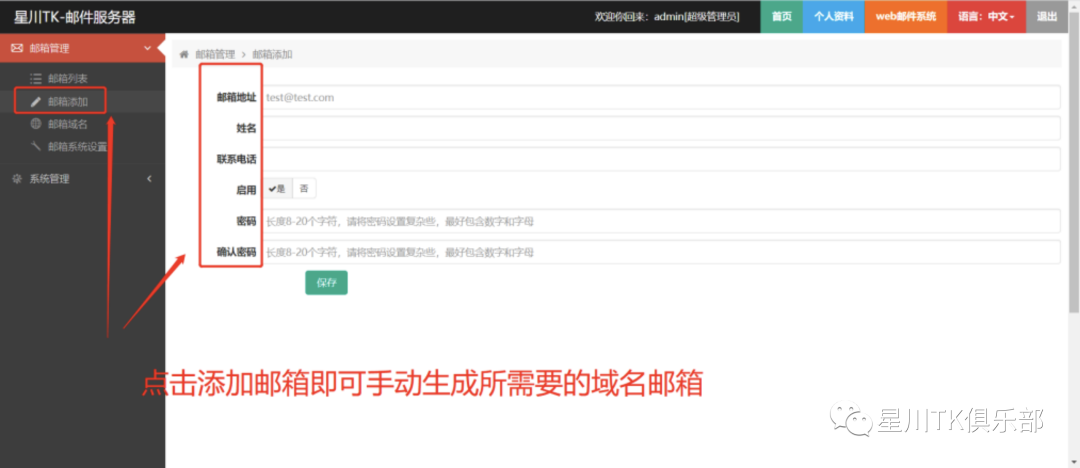This screenshot has height=468, width=1080.
Task: Open the web邮件系统 button
Action: point(906,17)
